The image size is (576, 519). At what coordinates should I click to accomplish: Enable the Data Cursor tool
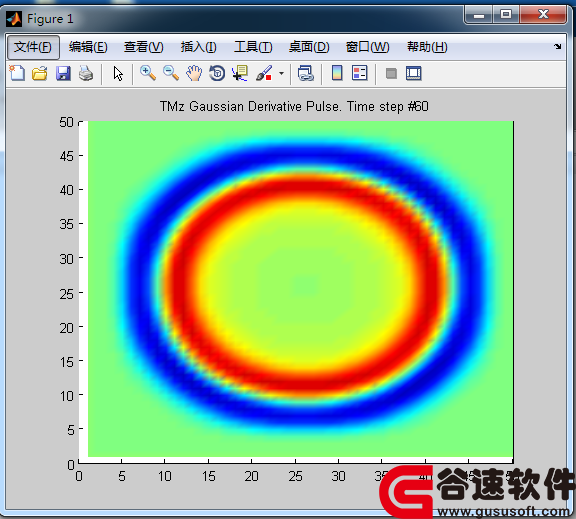pyautogui.click(x=240, y=73)
